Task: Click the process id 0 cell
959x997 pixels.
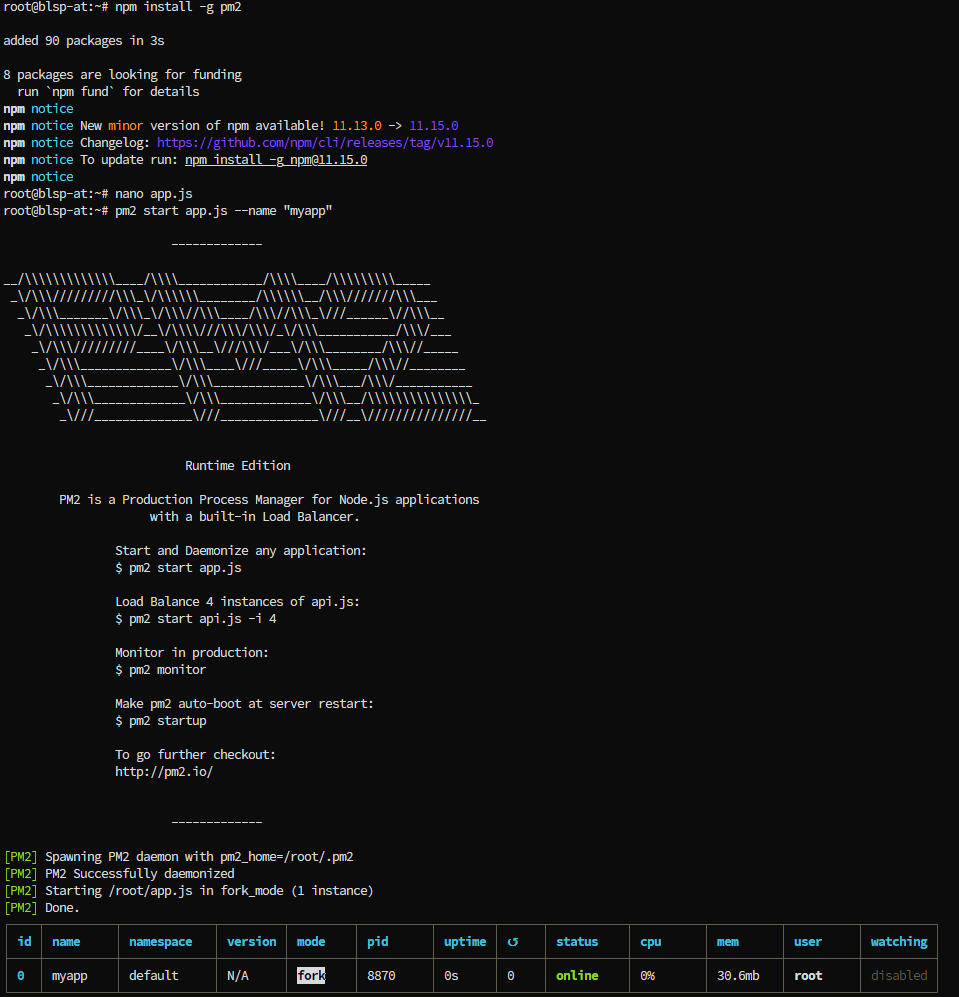Action: click(21, 975)
